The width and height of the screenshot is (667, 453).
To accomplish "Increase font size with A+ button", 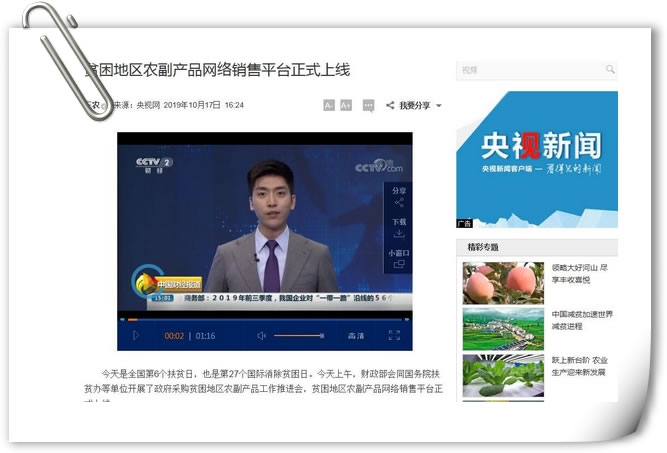I will coord(346,105).
